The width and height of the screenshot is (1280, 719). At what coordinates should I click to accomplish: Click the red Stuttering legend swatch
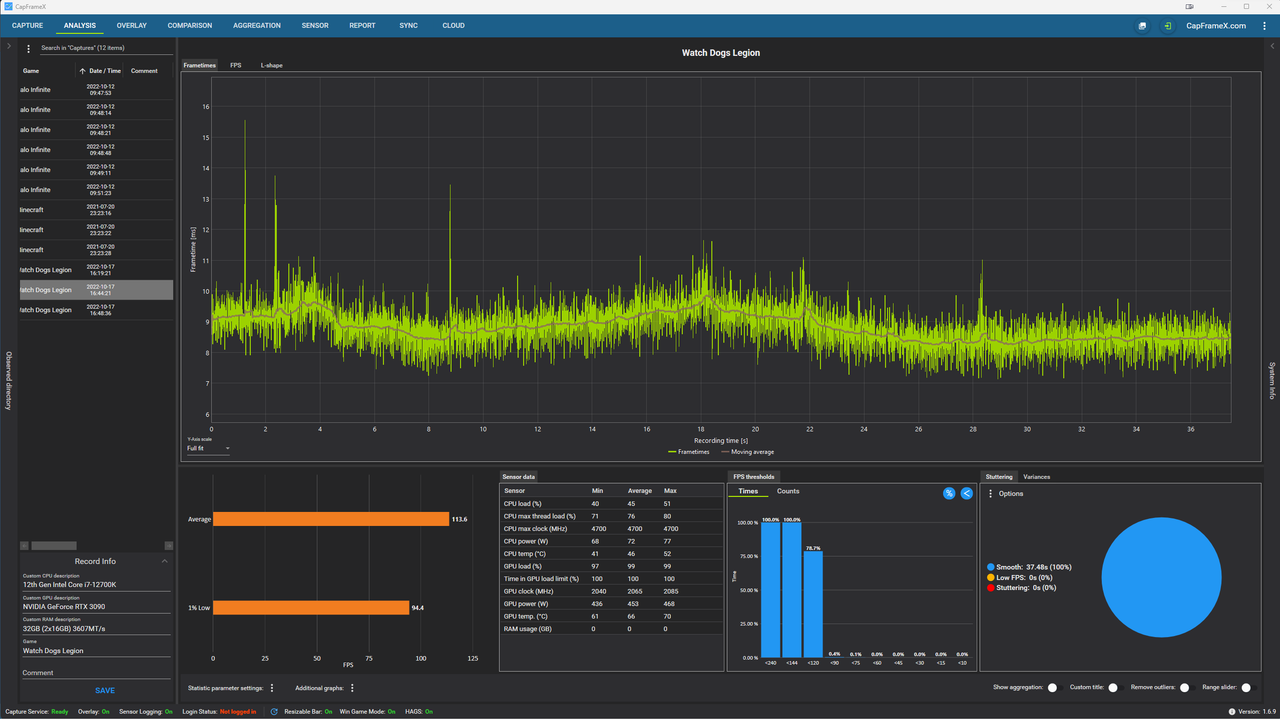(x=991, y=588)
